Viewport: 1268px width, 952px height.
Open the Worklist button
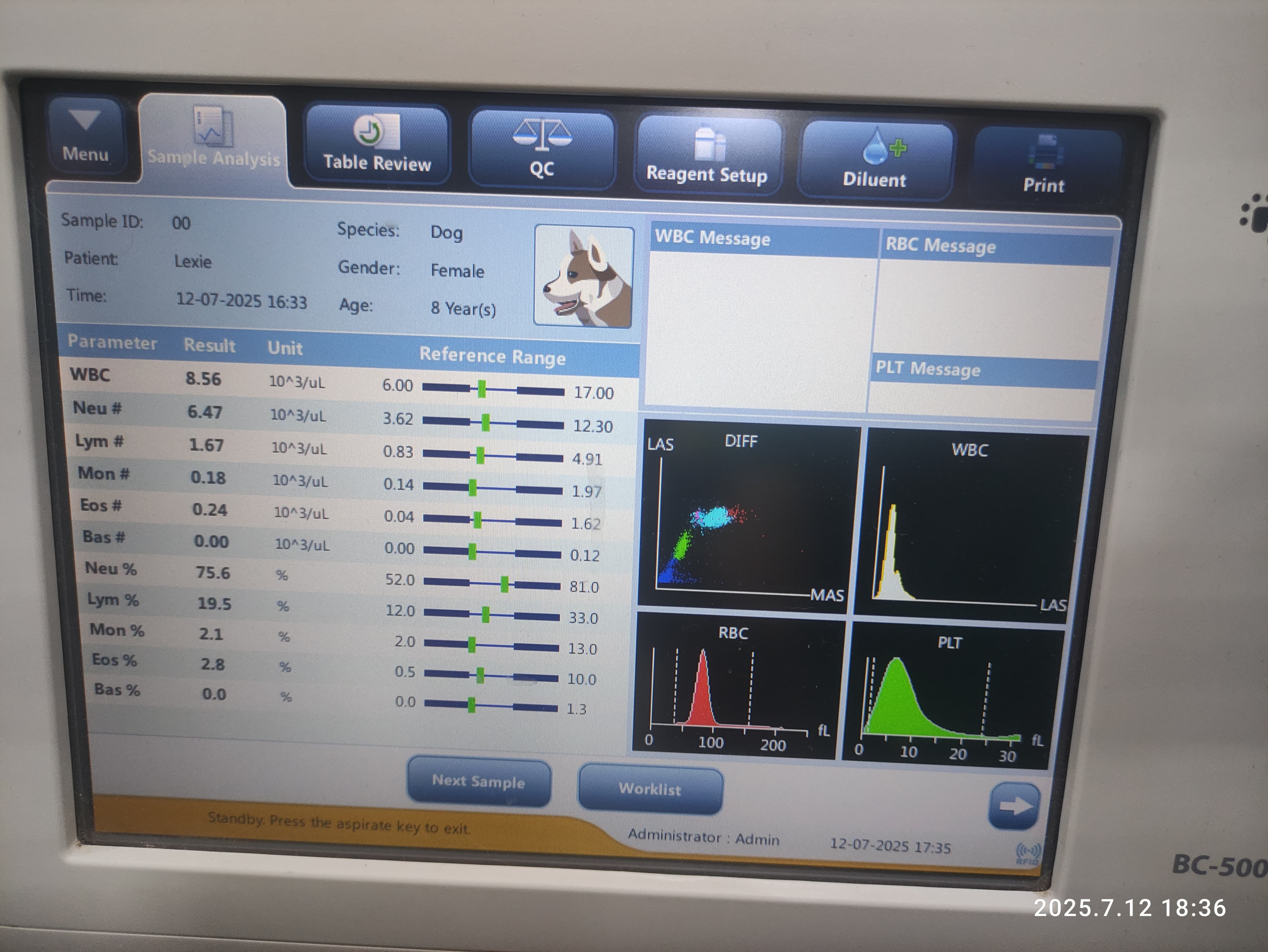pos(650,790)
